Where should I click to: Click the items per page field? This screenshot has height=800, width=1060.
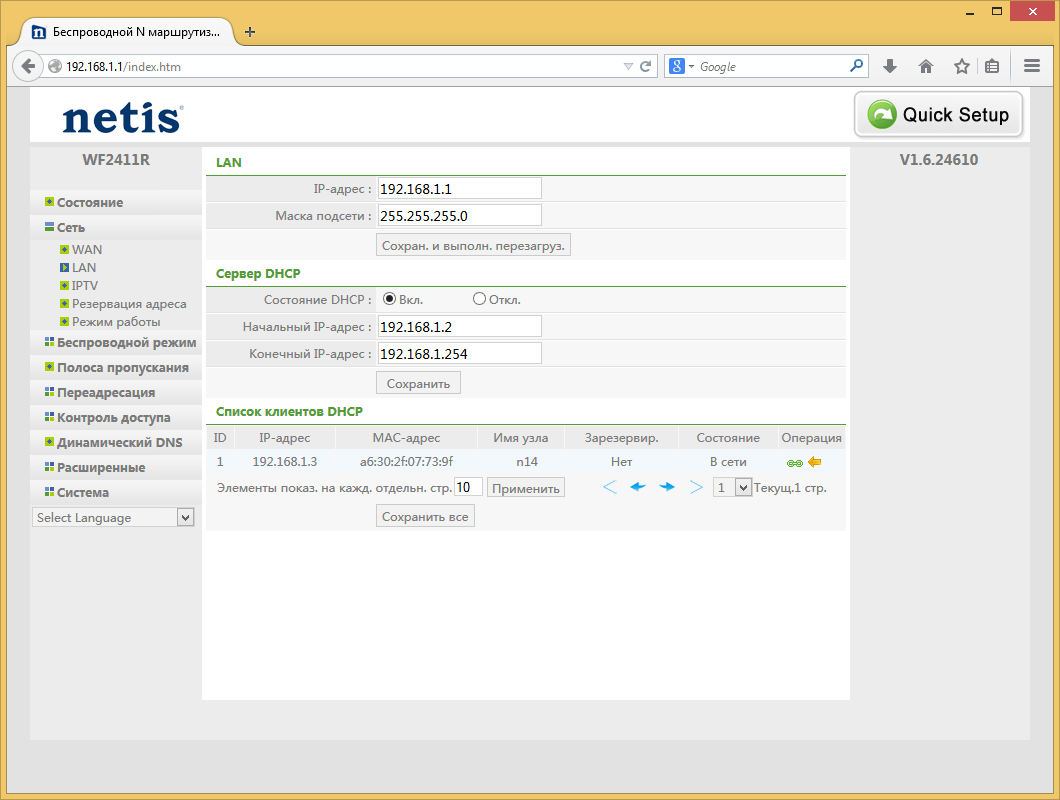pos(468,488)
